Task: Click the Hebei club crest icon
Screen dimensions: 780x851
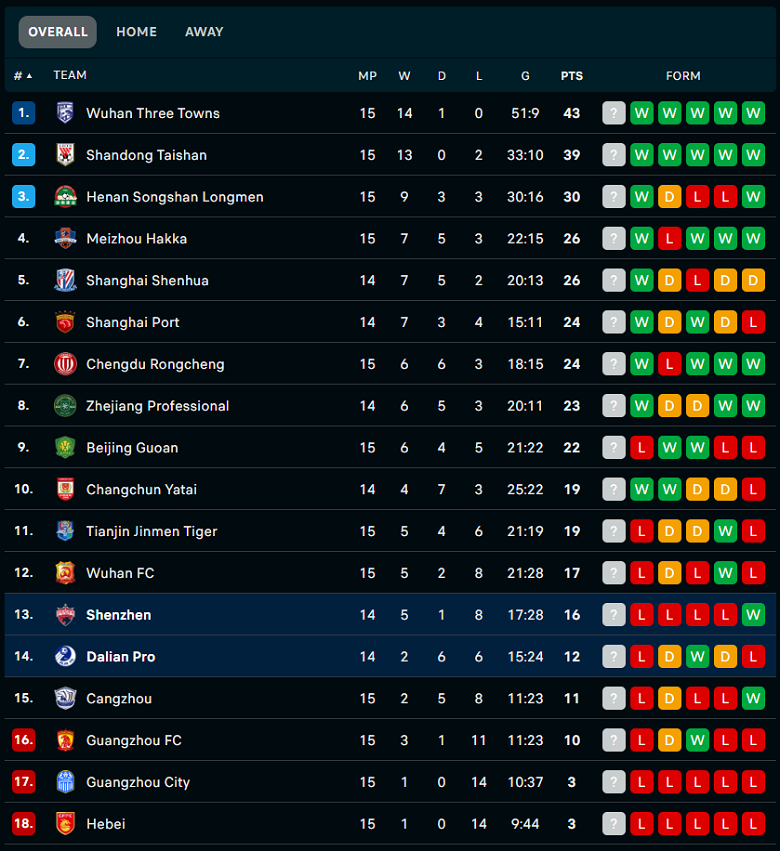Action: click(x=65, y=823)
